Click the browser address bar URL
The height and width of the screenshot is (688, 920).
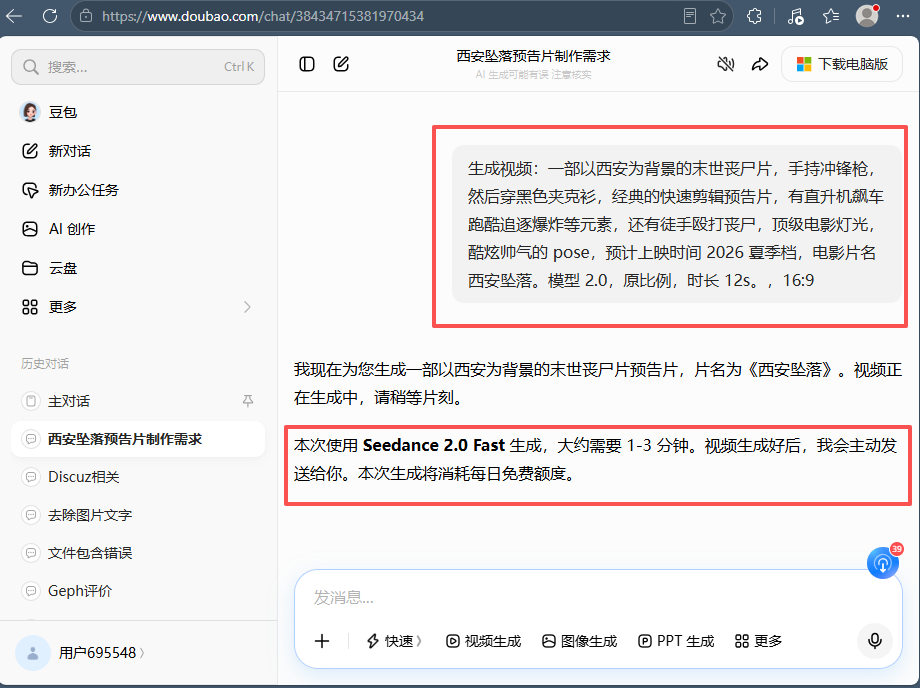pos(263,16)
